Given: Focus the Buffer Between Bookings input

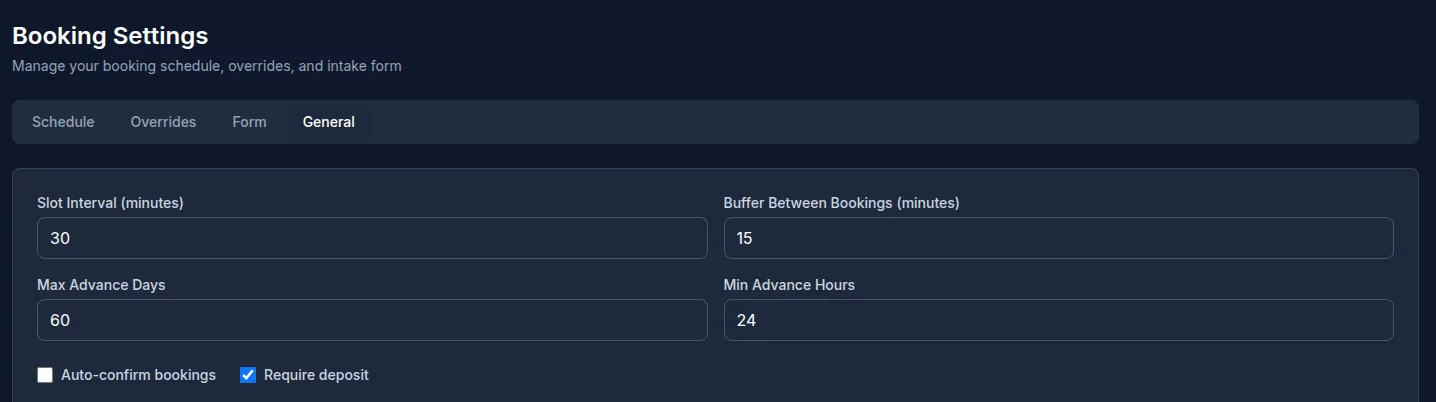Looking at the screenshot, I should [x=1058, y=238].
